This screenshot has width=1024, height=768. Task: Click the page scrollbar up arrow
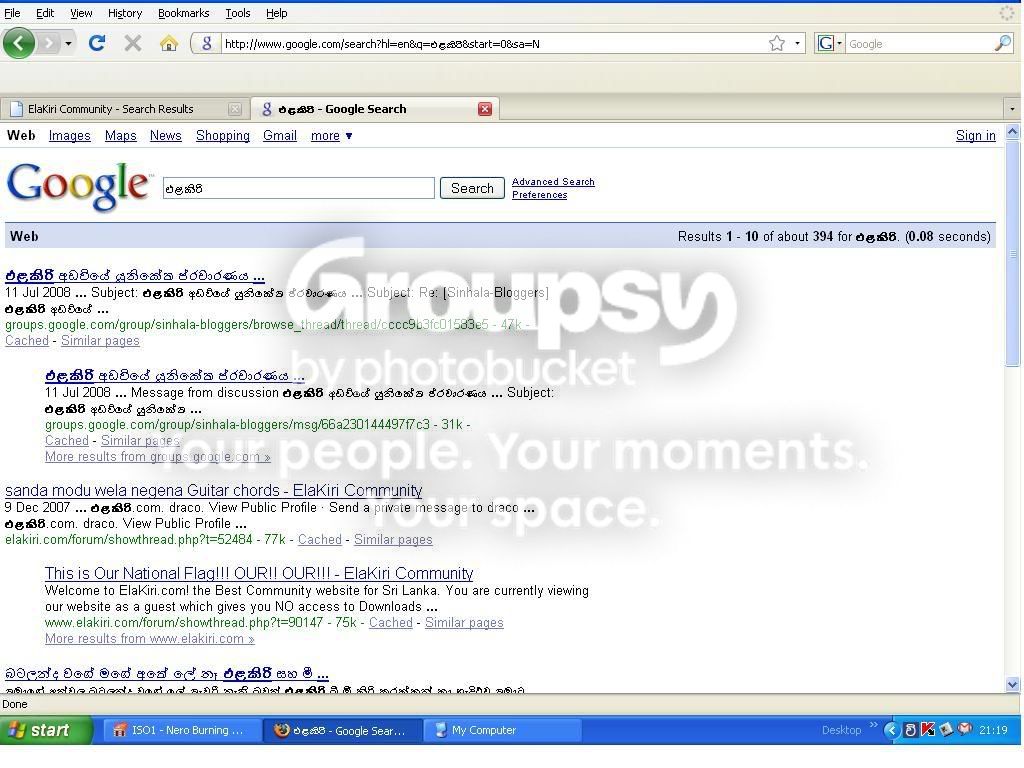(1013, 133)
